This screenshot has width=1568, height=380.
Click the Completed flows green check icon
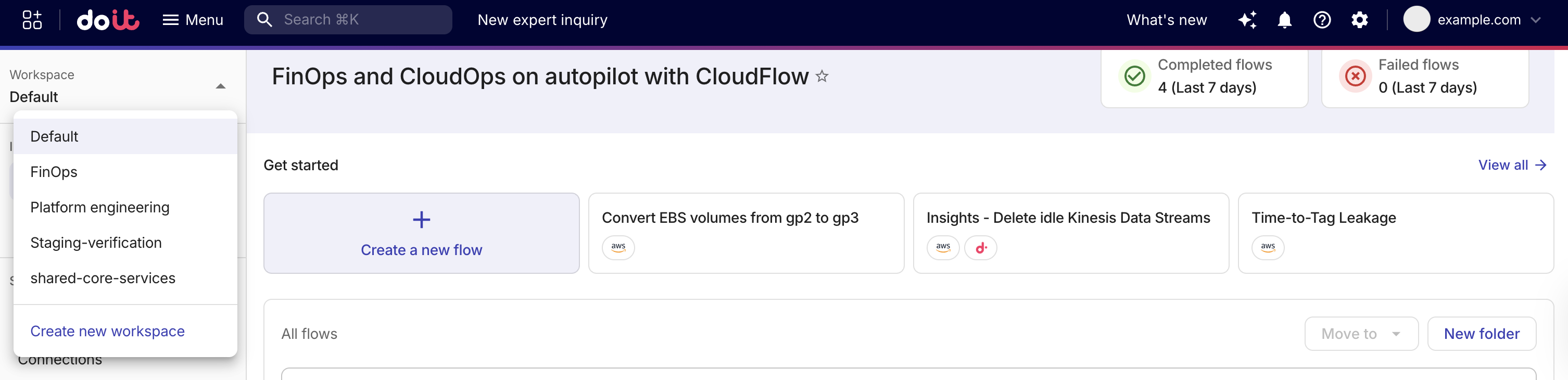(x=1134, y=76)
